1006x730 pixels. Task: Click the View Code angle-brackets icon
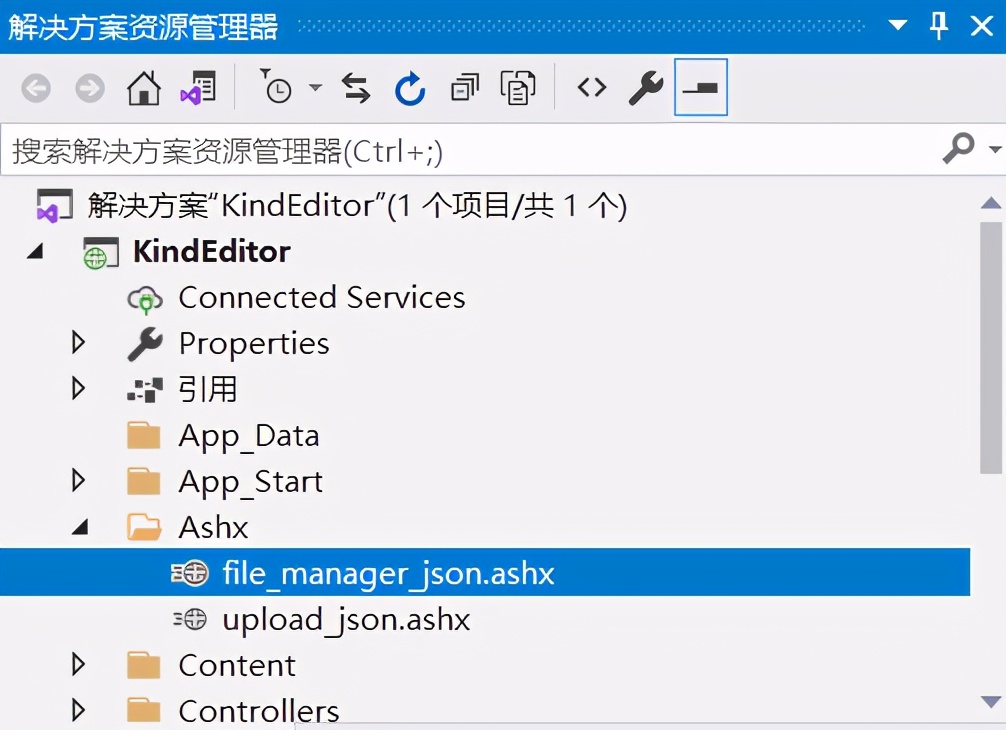(x=592, y=87)
